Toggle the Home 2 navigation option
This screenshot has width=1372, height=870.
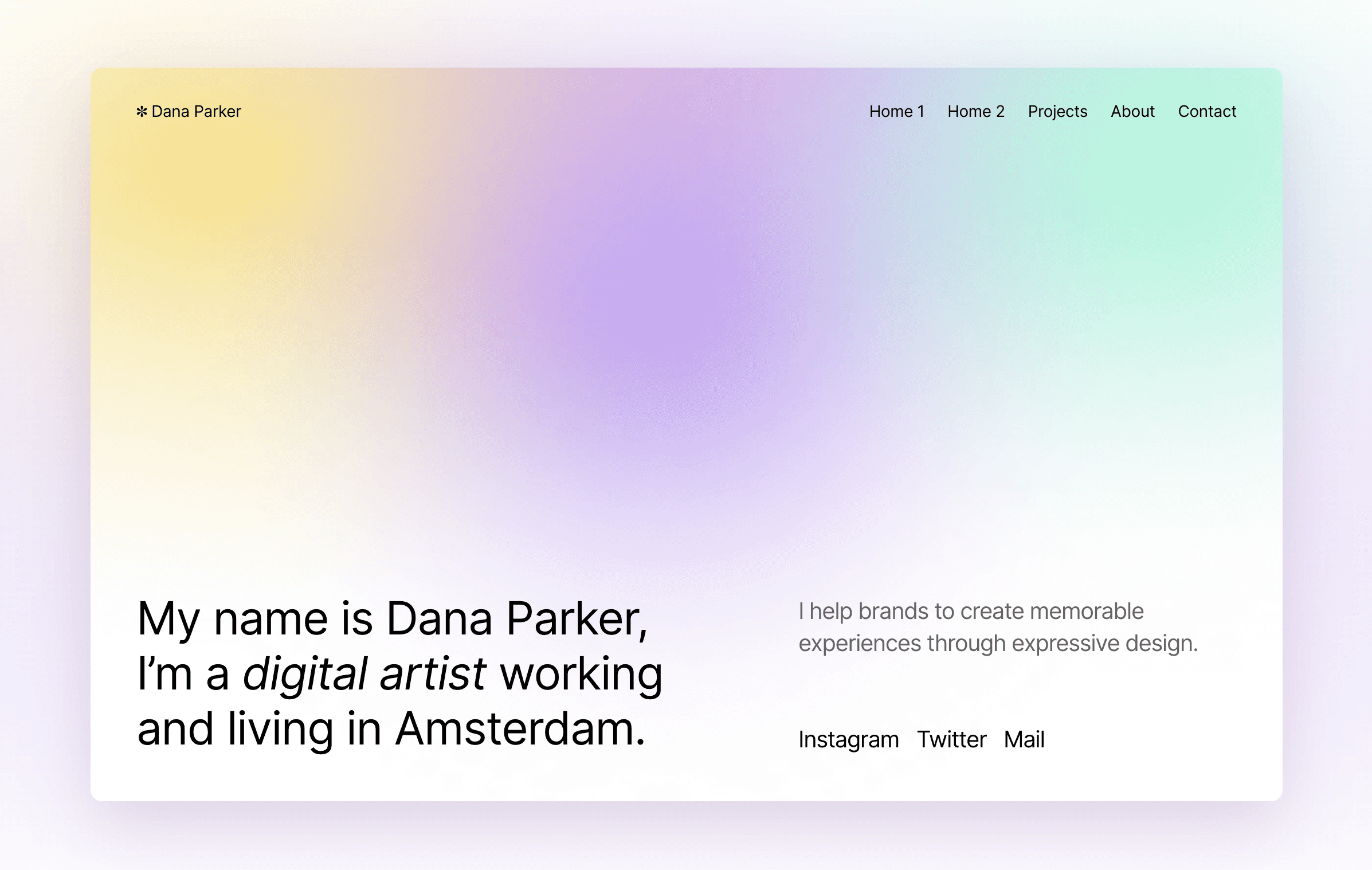(976, 111)
